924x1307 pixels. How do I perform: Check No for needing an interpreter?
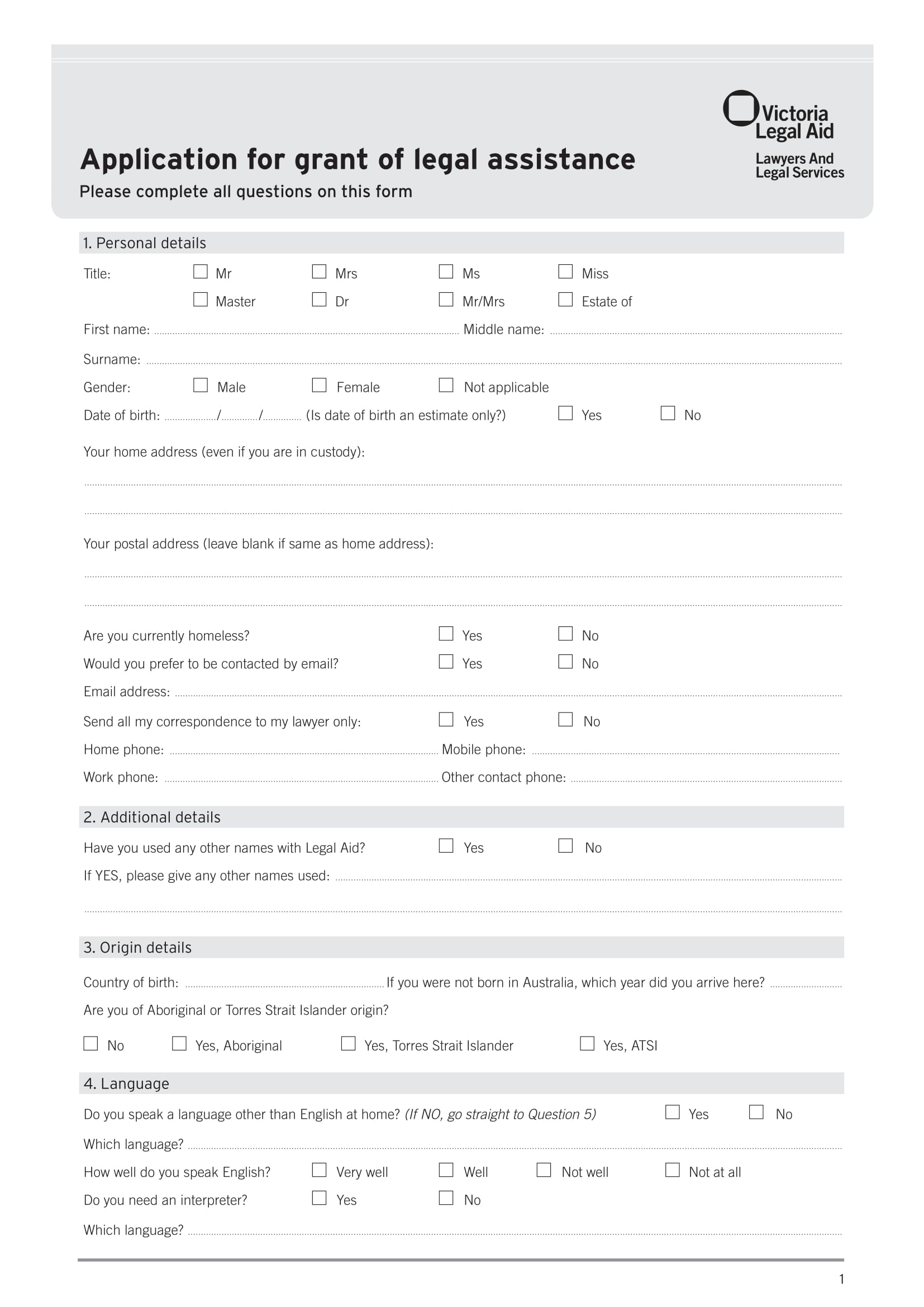(x=446, y=1197)
